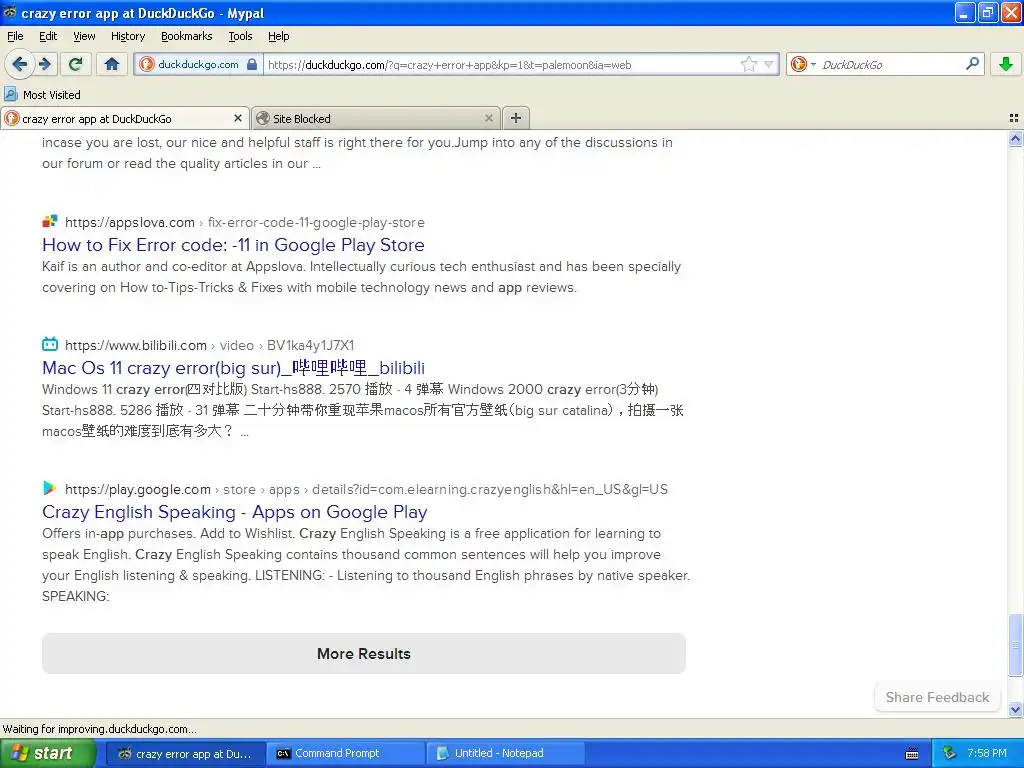Screen dimensions: 1024x768
Task: Click the Mypal browser taskbar button
Action: 185,753
